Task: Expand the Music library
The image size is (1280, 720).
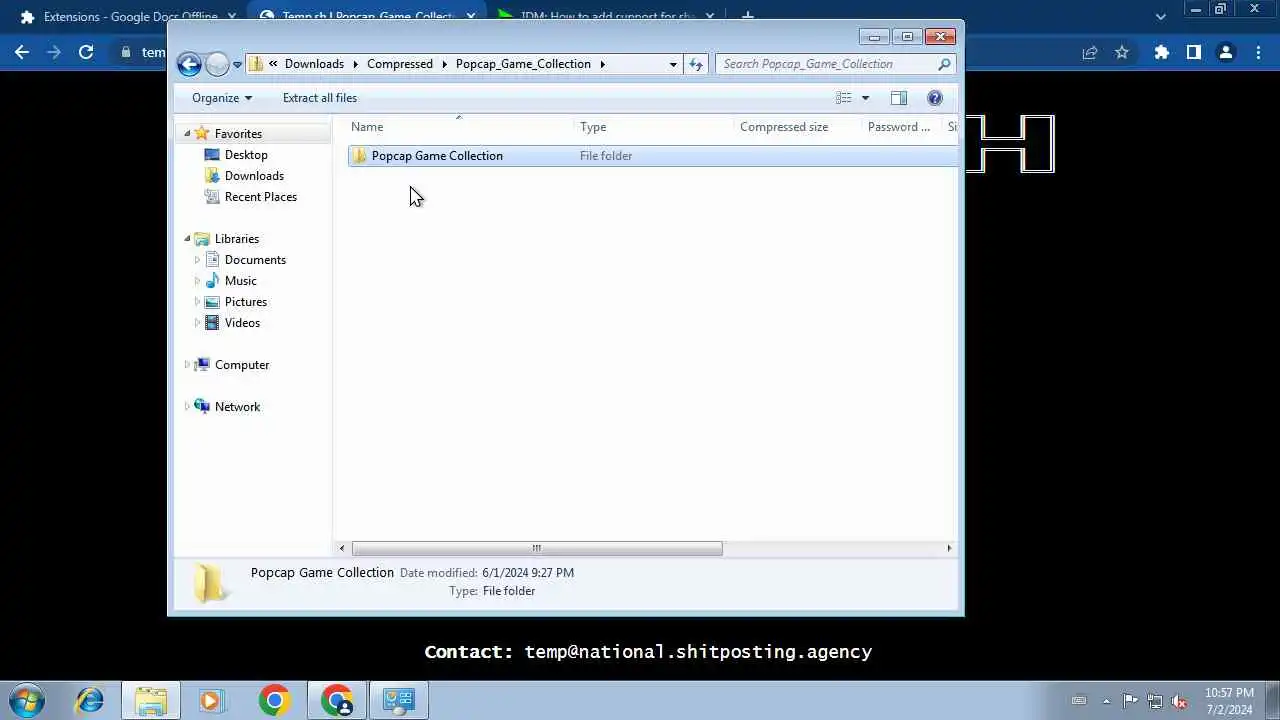Action: pyautogui.click(x=197, y=281)
